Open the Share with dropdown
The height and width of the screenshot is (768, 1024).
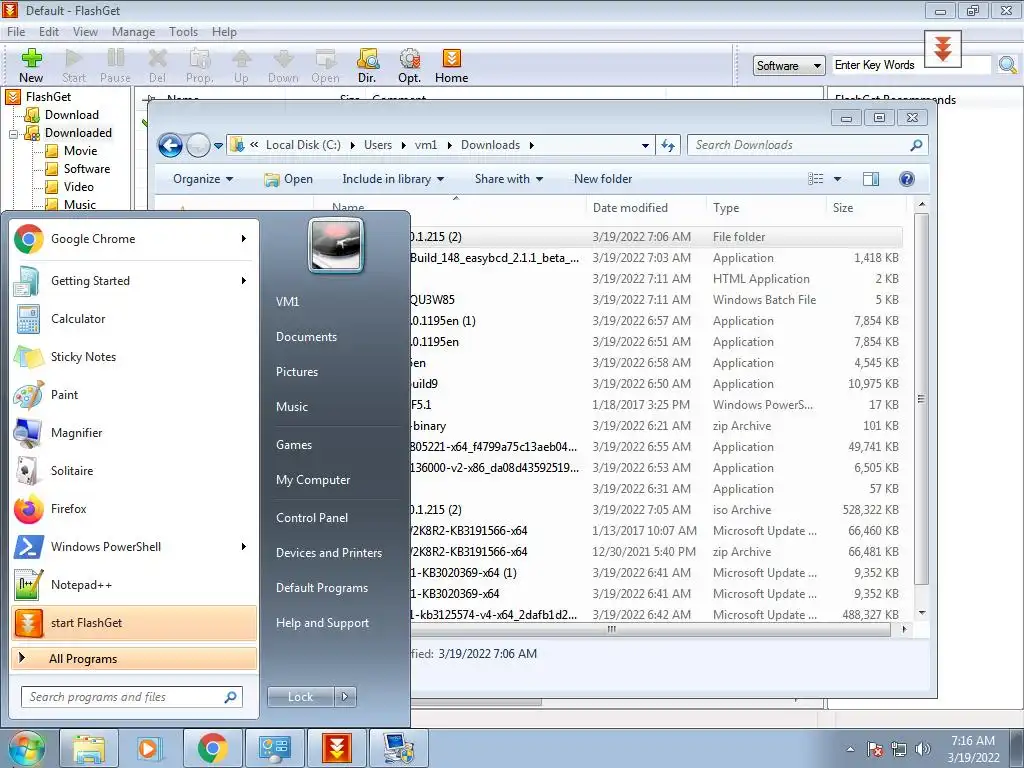tap(509, 179)
